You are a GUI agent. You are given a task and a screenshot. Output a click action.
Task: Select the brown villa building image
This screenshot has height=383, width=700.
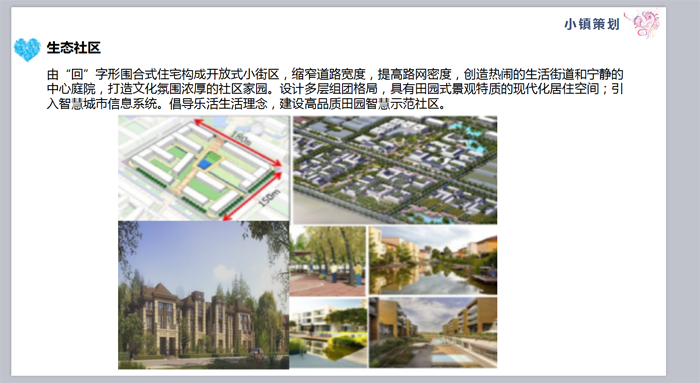pyautogui.click(x=204, y=295)
